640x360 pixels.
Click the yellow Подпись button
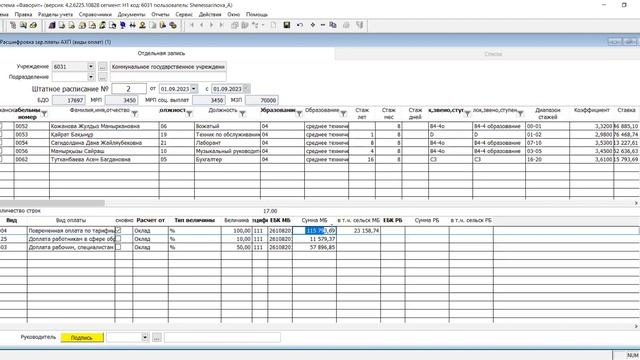point(82,338)
